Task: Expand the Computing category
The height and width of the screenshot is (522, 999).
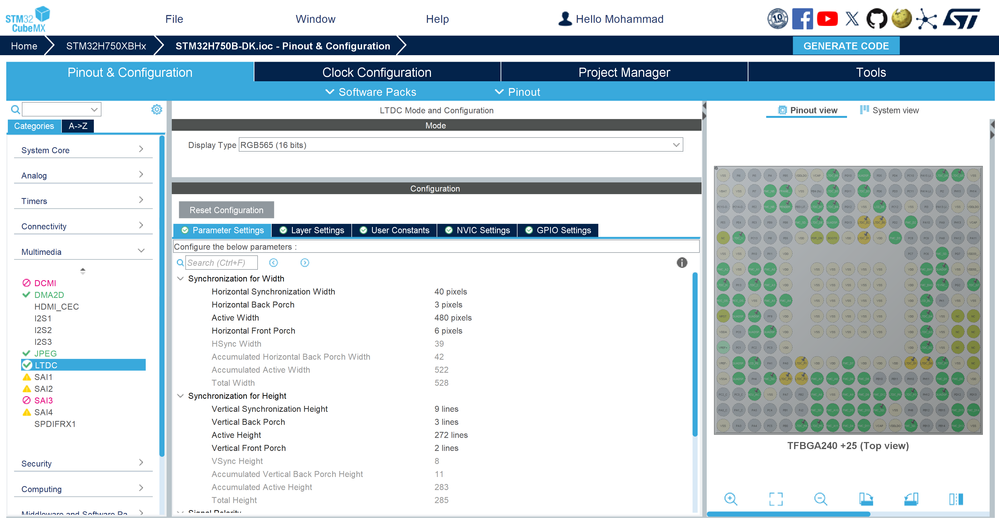Action: [83, 489]
